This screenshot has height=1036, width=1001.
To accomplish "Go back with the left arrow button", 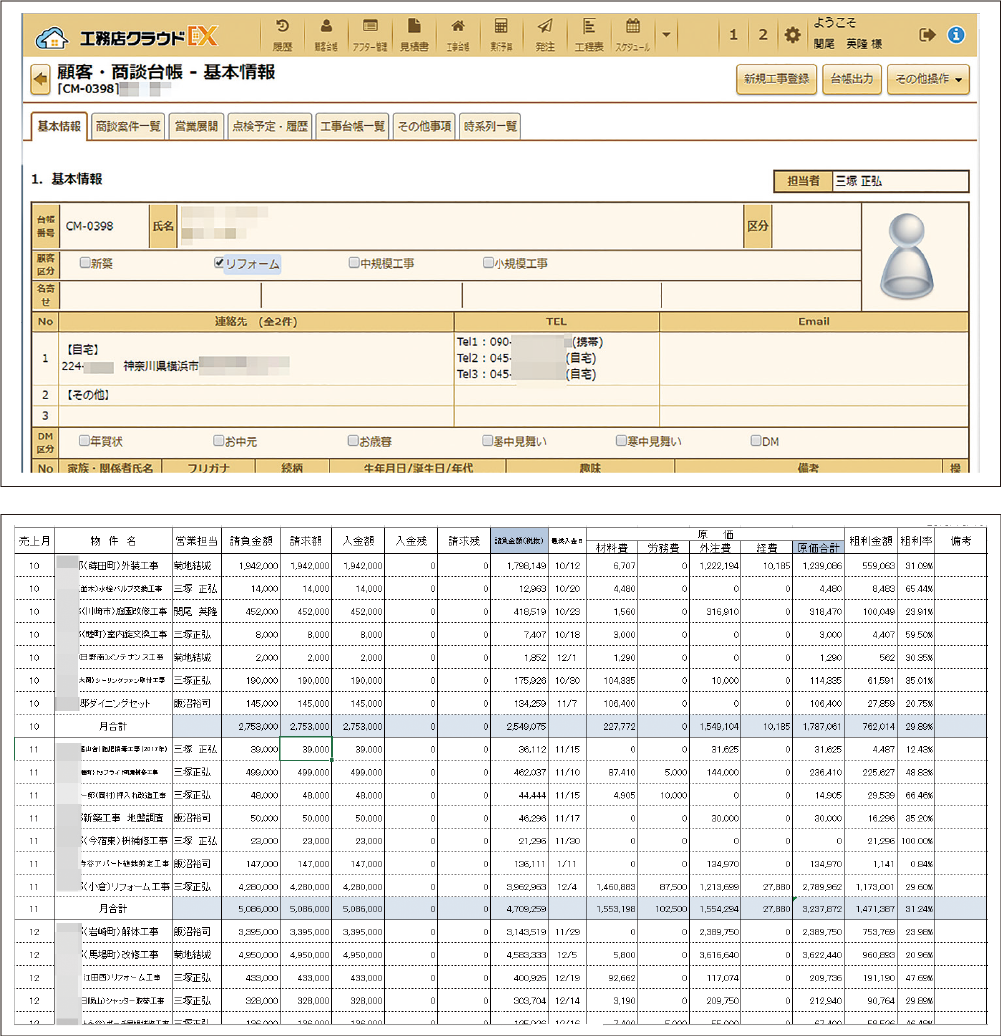I will pyautogui.click(x=41, y=79).
